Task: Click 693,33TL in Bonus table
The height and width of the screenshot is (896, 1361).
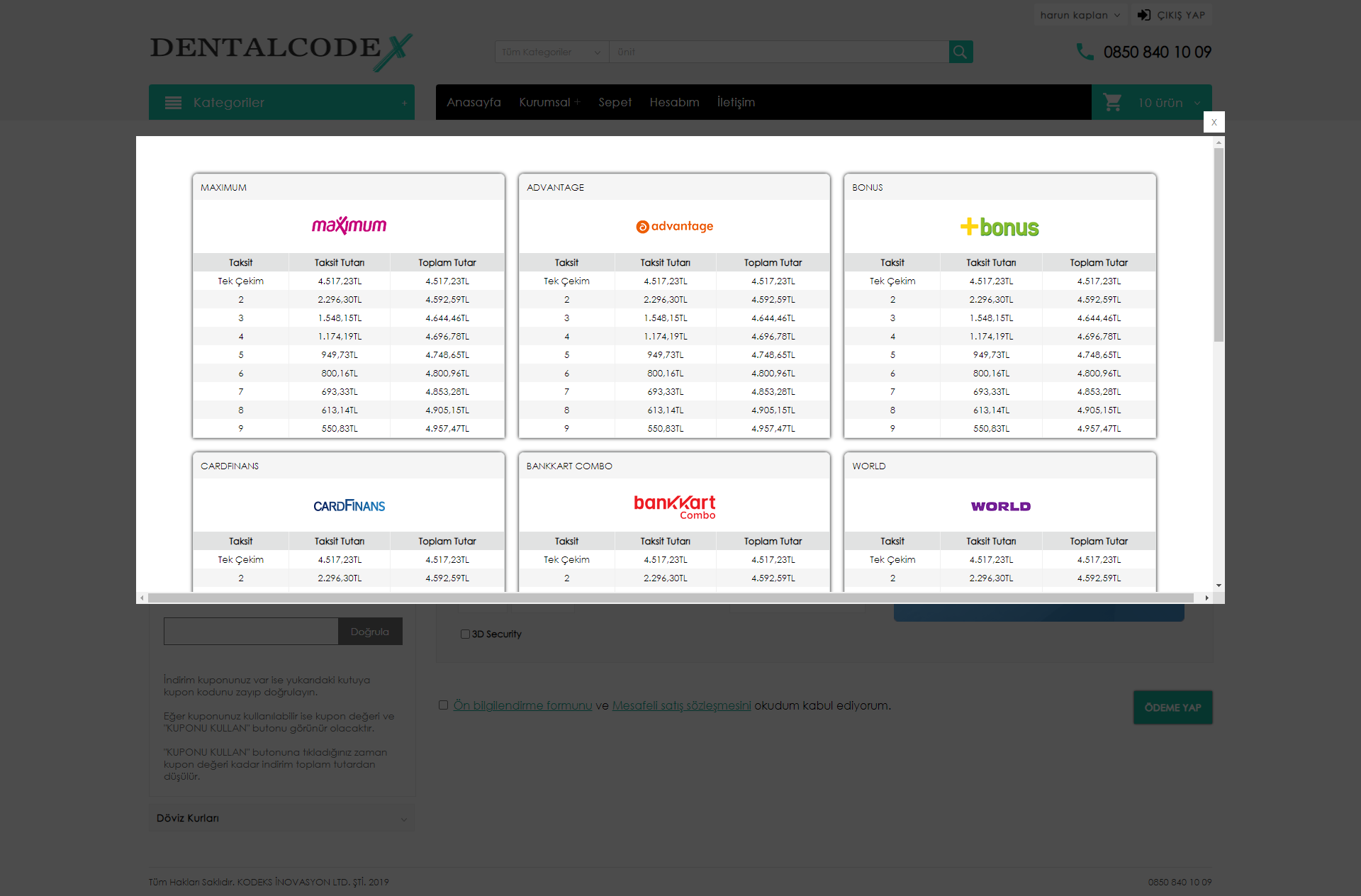Action: click(991, 391)
